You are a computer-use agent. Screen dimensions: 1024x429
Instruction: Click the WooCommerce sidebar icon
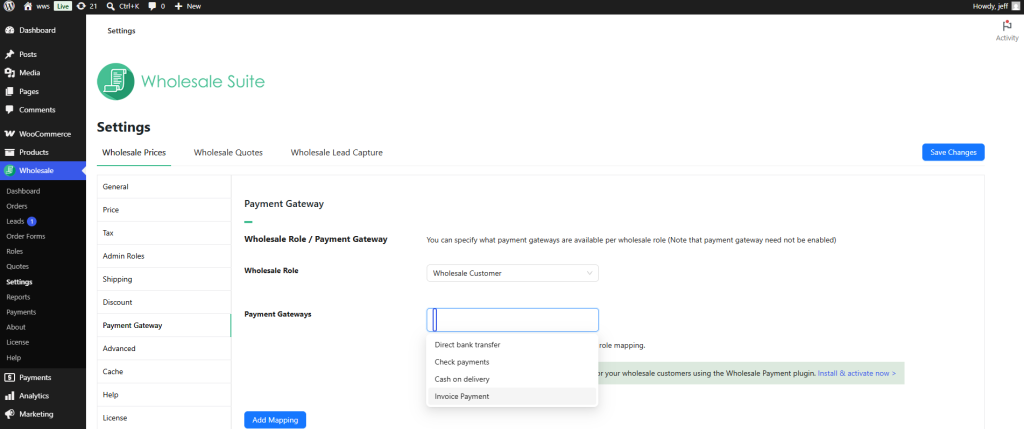tap(9, 134)
